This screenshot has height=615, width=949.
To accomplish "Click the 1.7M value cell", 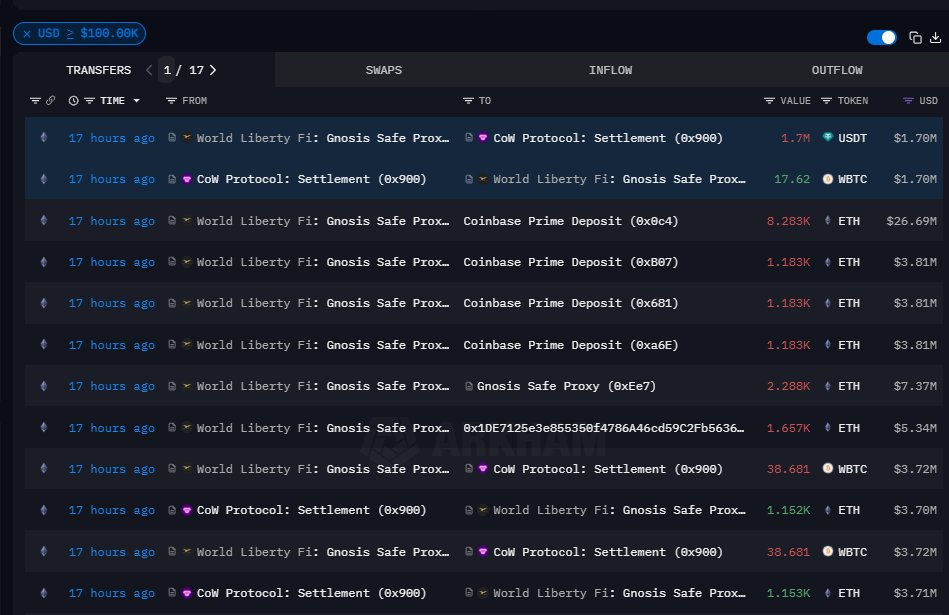I will tap(795, 138).
